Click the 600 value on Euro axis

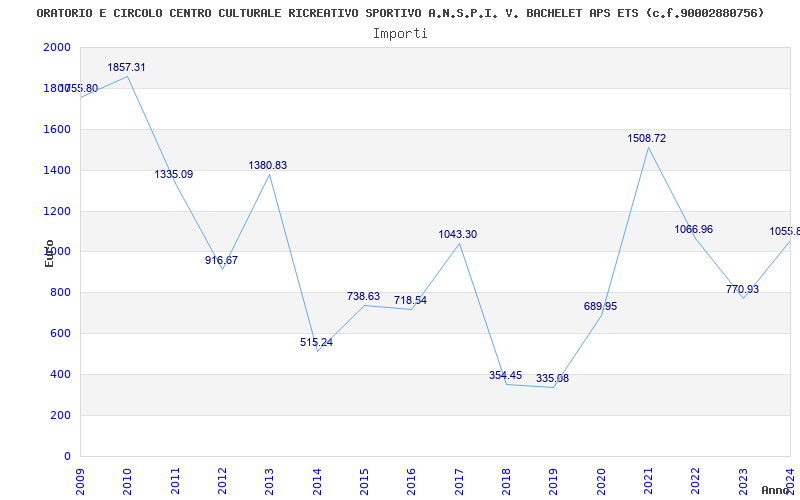[60, 334]
